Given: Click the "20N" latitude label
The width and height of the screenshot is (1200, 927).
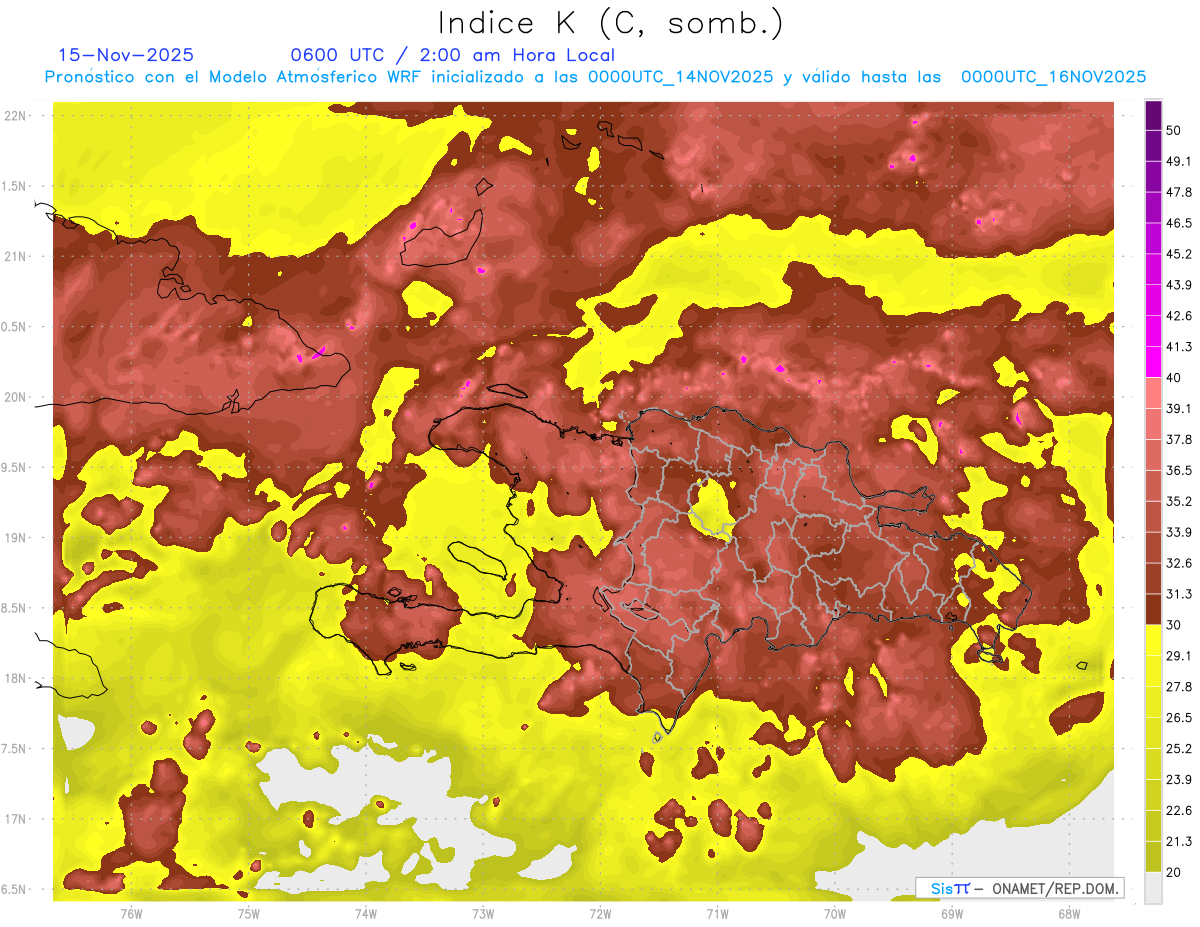Looking at the screenshot, I should tap(15, 397).
